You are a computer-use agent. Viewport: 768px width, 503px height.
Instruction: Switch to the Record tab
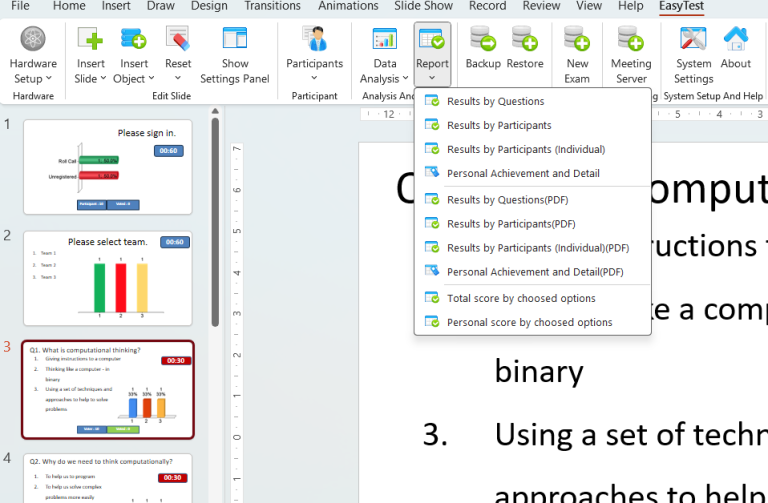(487, 6)
